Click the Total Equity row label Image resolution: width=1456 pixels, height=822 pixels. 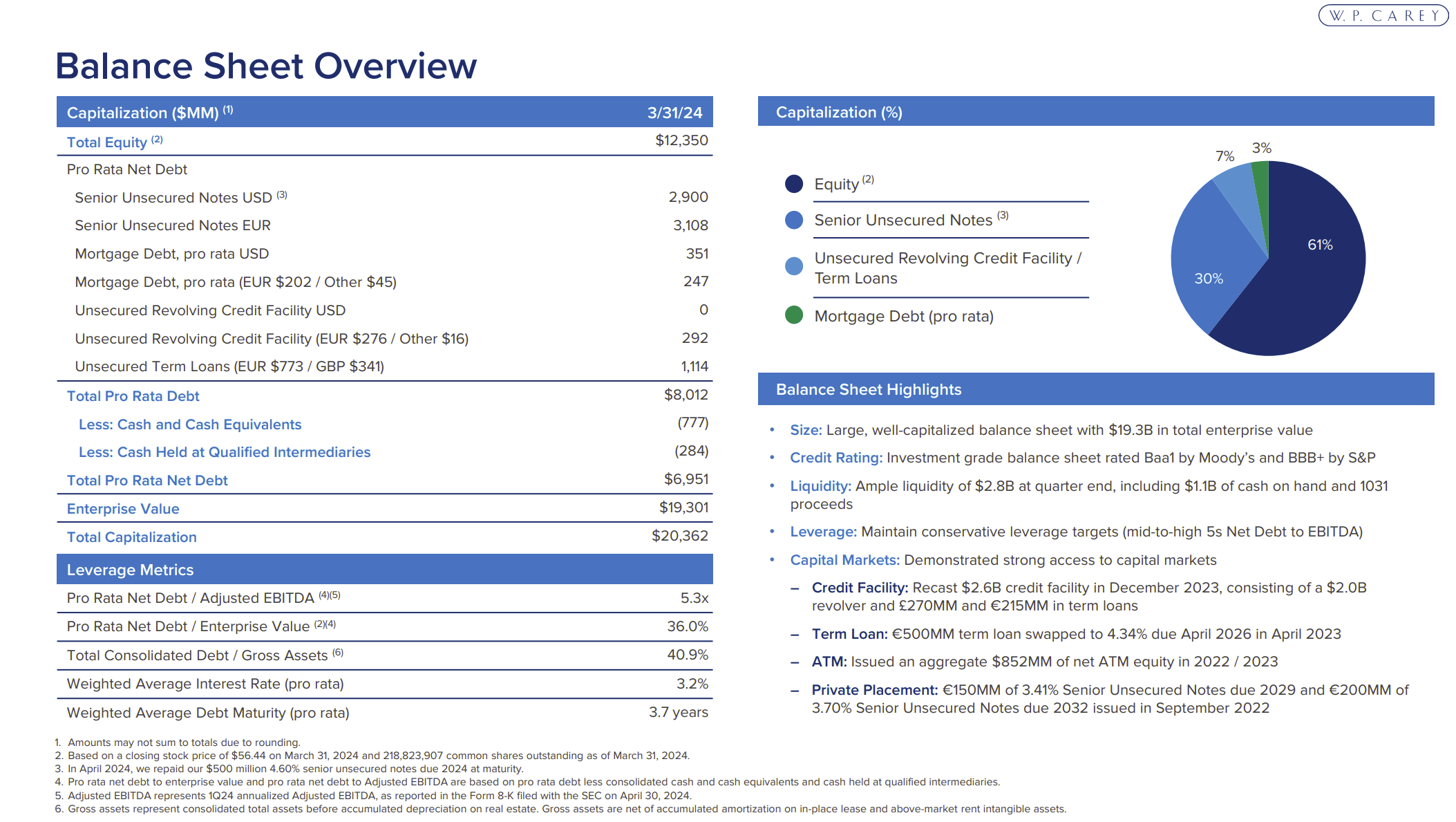[x=115, y=142]
